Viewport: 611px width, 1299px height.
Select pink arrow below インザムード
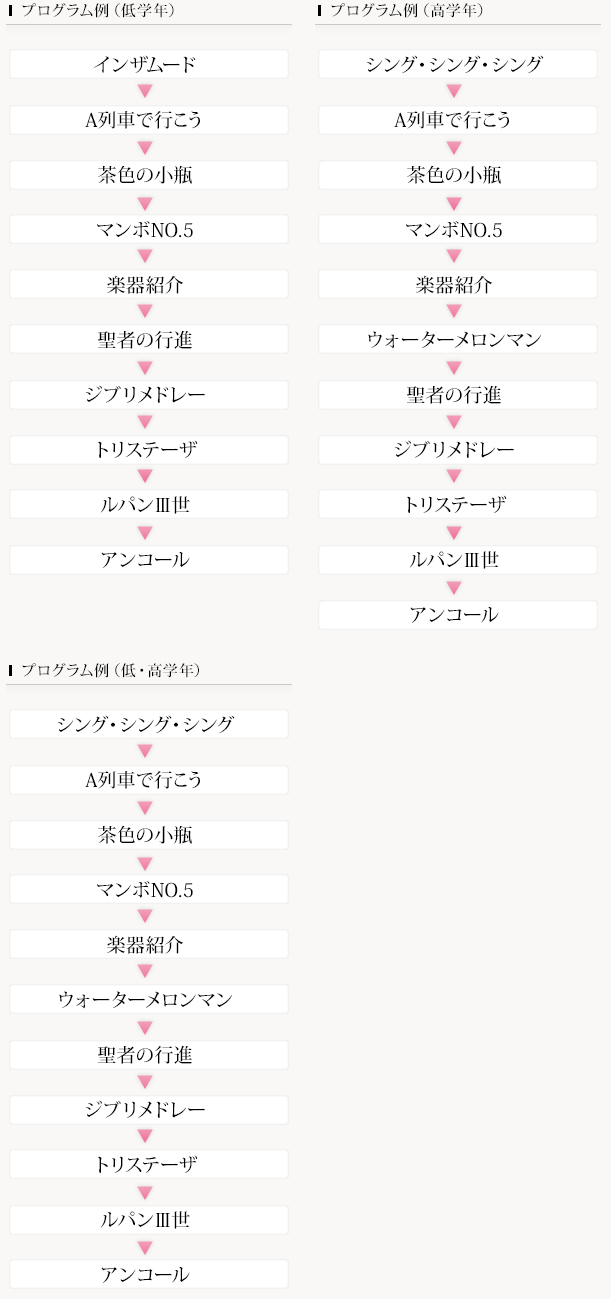click(145, 92)
